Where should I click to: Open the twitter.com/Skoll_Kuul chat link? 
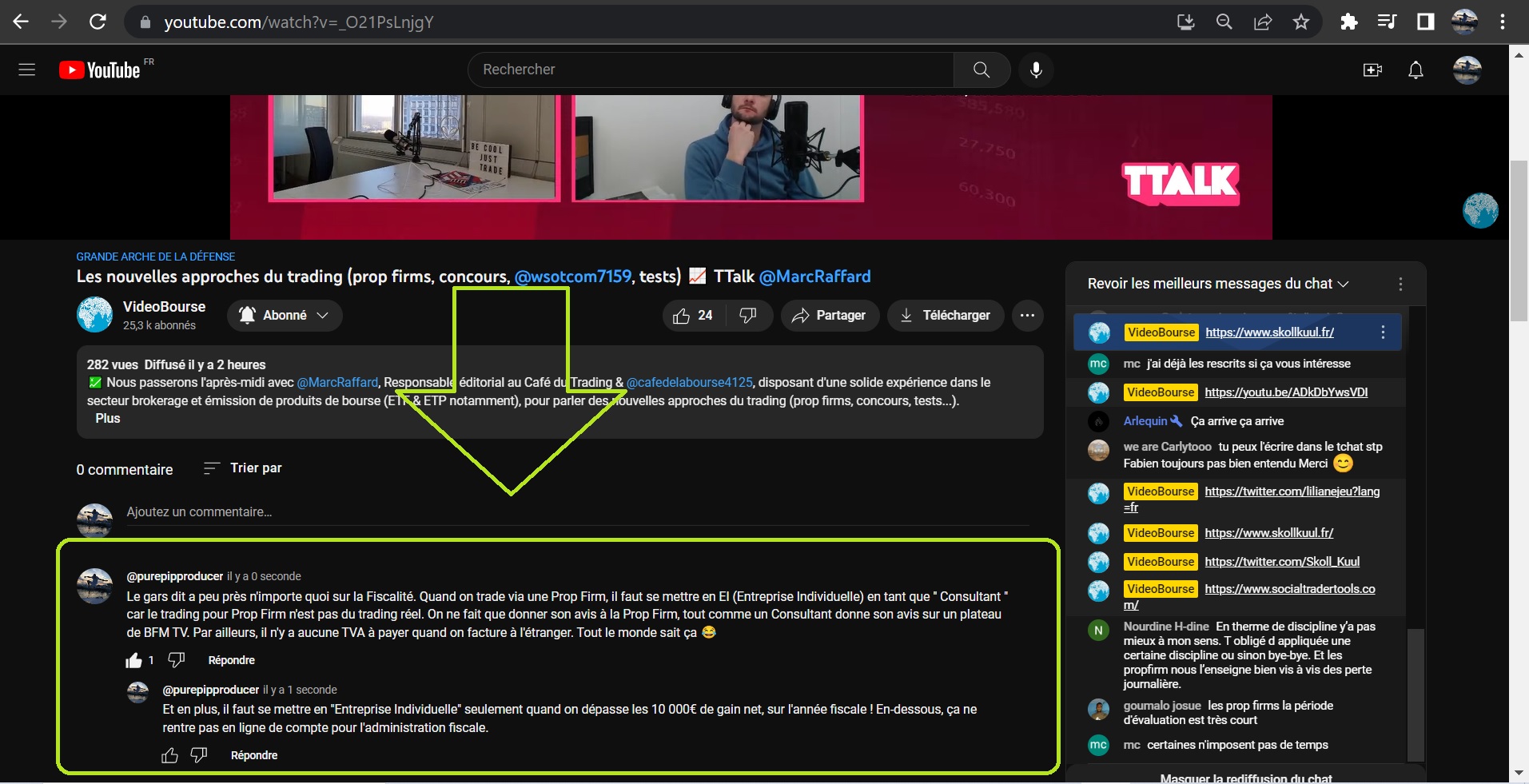pyautogui.click(x=1282, y=562)
